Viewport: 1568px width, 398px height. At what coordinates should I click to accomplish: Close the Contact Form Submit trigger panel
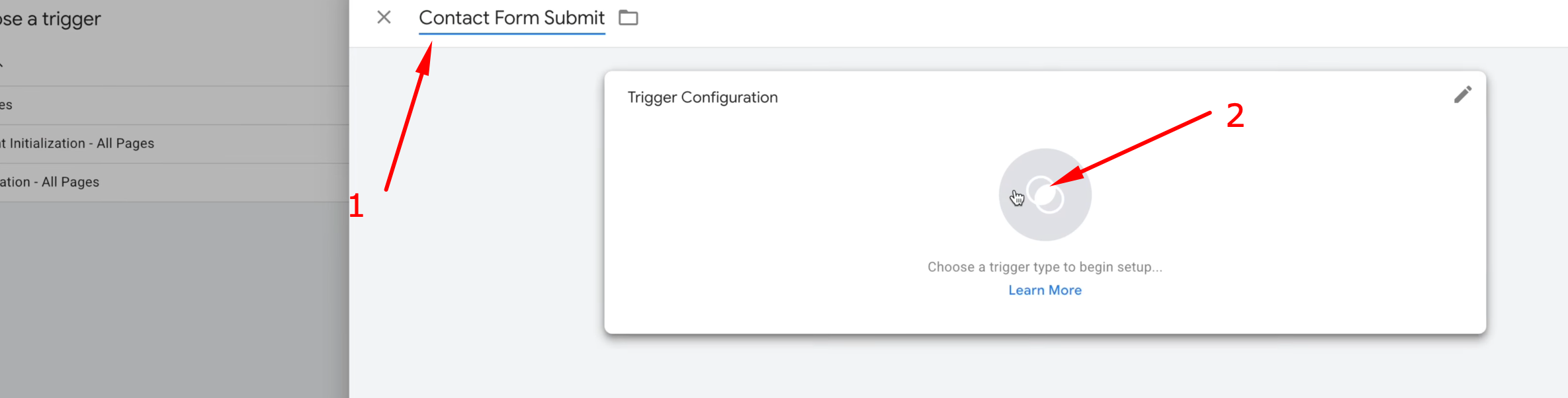click(384, 17)
